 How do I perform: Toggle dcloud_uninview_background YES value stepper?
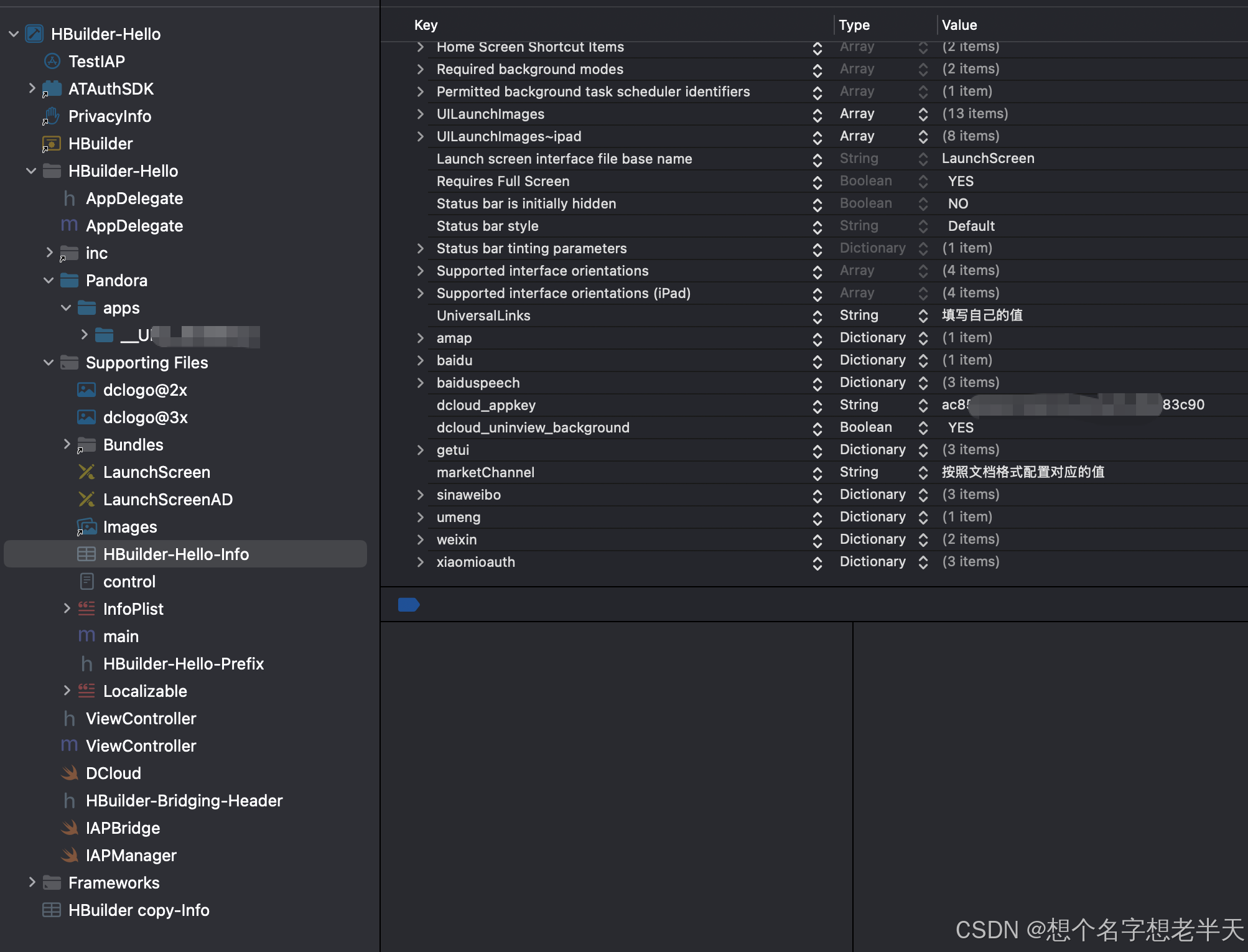tap(923, 427)
